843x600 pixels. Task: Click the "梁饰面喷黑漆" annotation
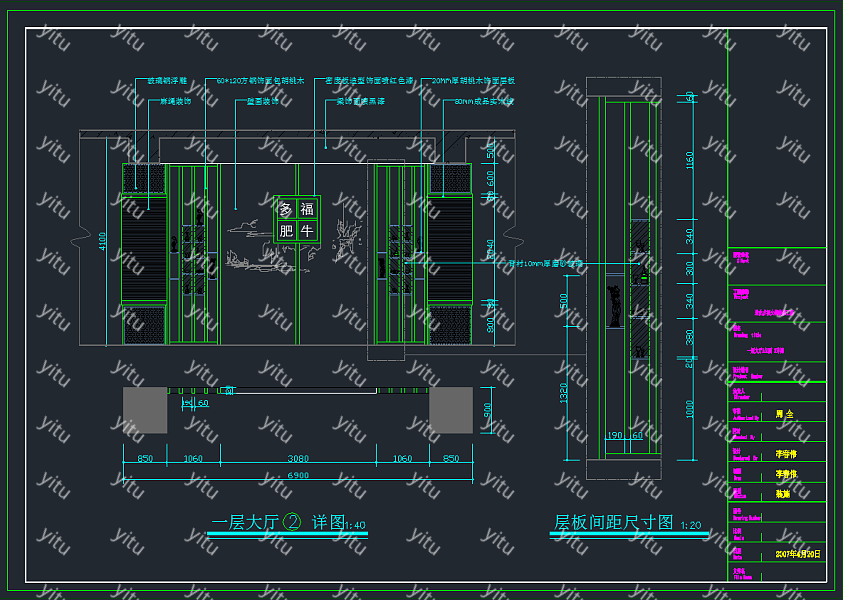(360, 102)
